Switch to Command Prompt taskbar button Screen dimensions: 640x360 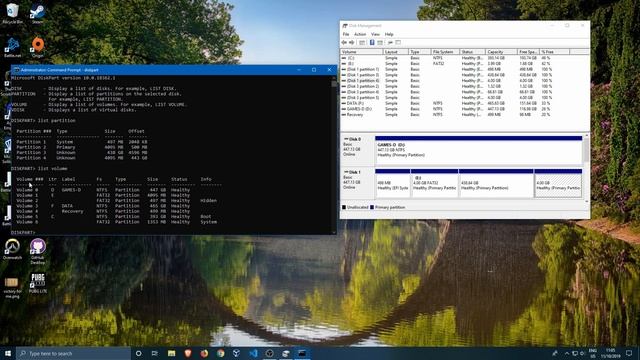302,353
